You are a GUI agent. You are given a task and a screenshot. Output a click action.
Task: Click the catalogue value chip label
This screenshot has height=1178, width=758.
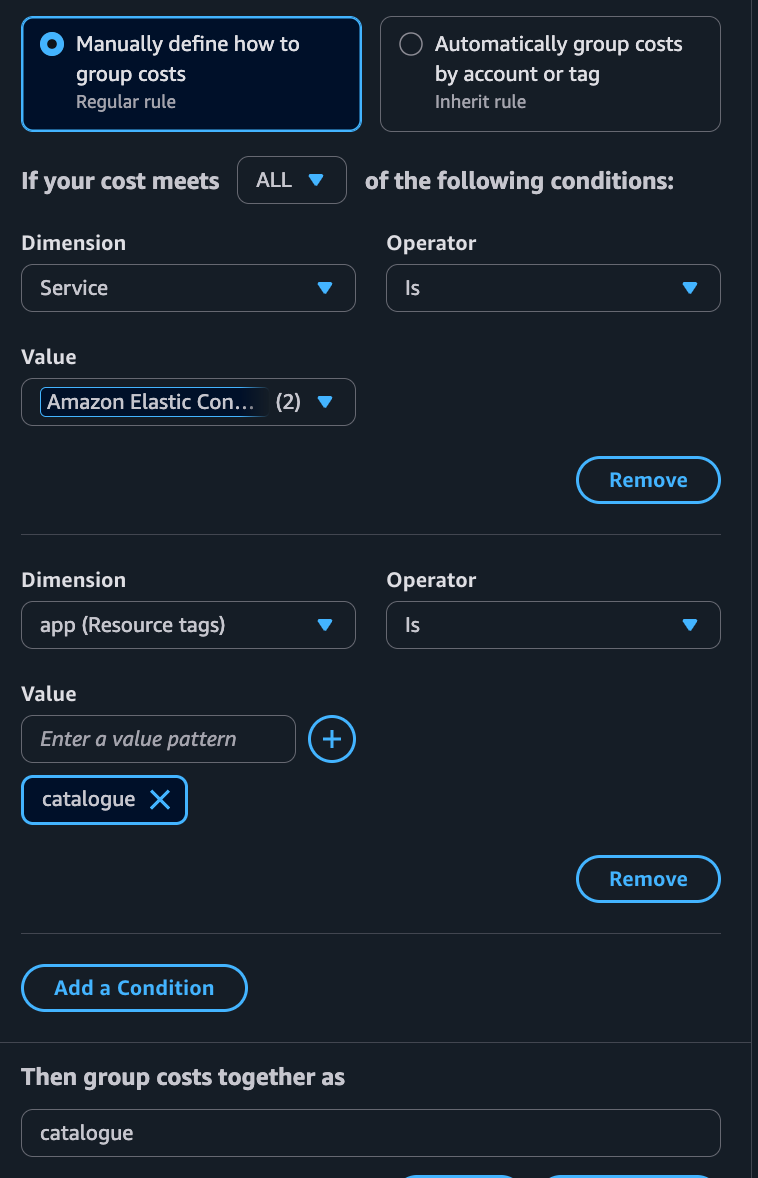(89, 799)
